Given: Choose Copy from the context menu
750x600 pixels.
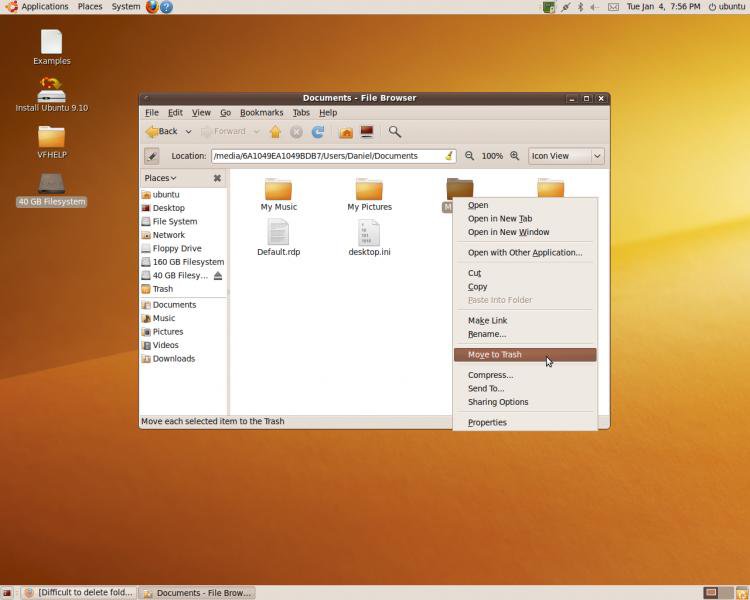Looking at the screenshot, I should click(525, 287).
